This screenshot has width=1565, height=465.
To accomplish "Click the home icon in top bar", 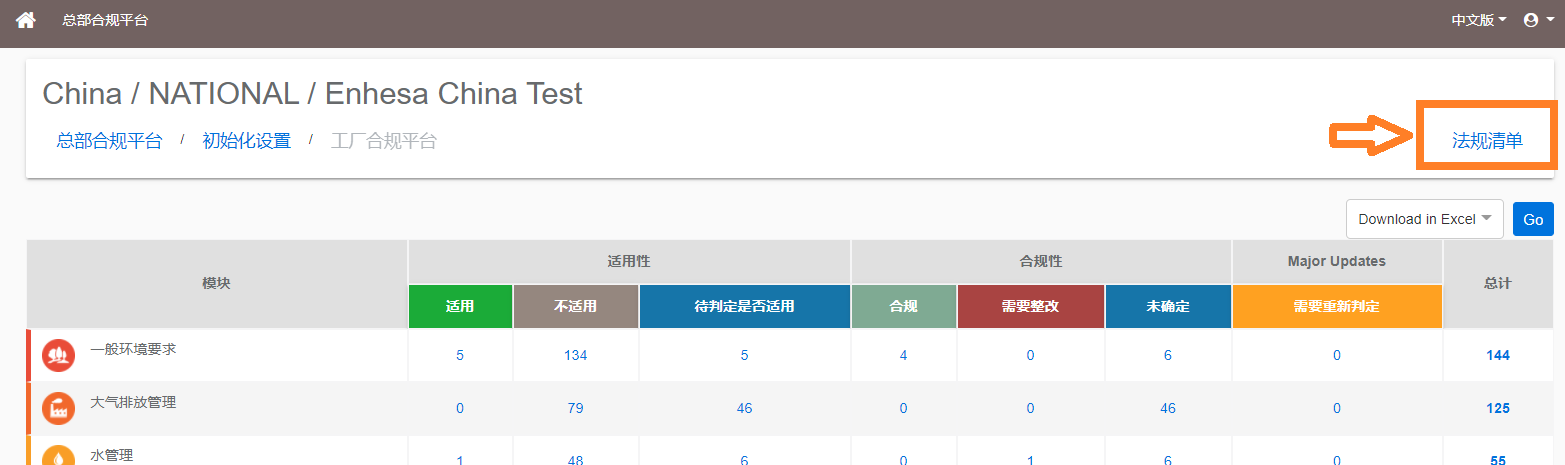I will coord(26,20).
